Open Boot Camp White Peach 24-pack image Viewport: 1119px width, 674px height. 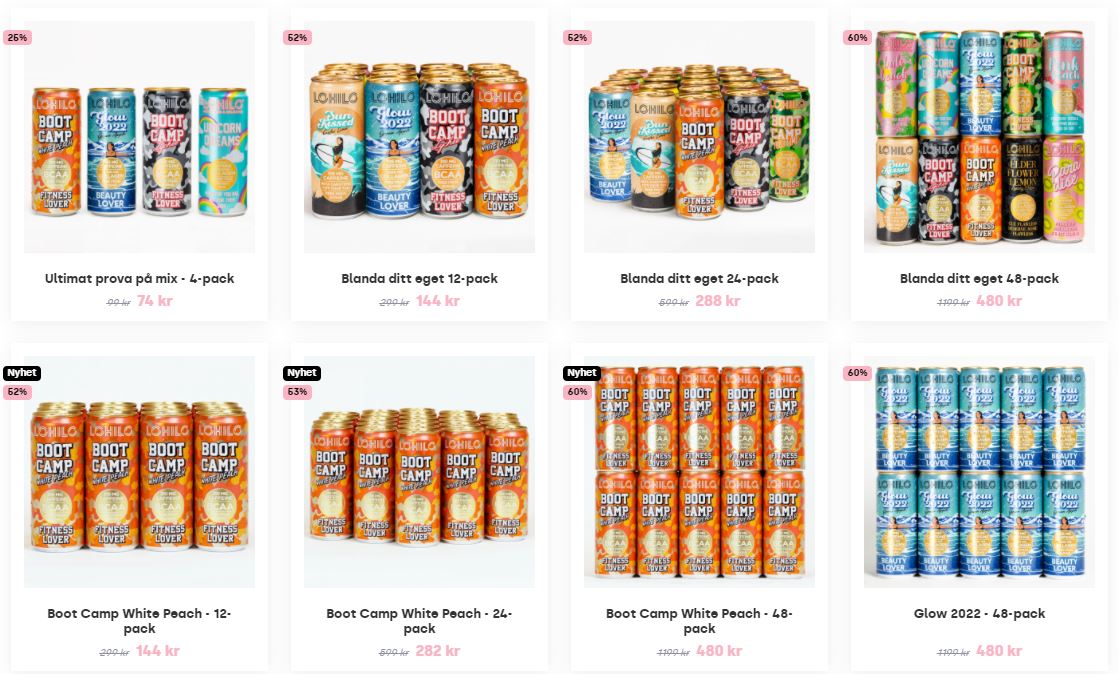419,472
